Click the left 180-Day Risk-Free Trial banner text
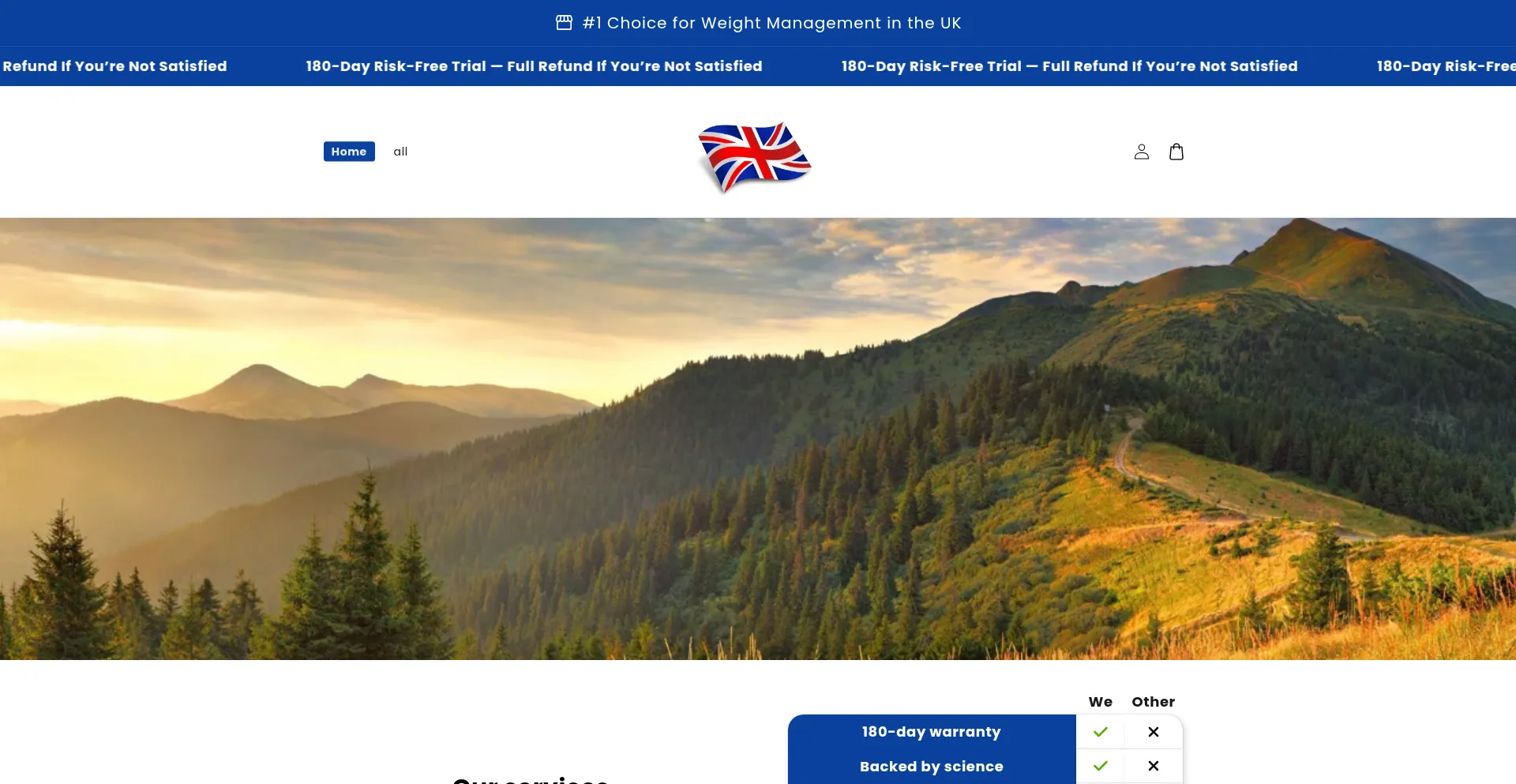 tap(534, 66)
